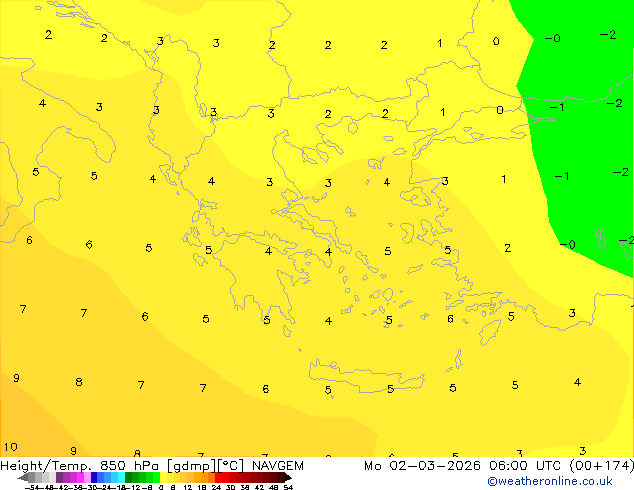
Task: Select the 'UTC' timezone label
Action: [548, 466]
